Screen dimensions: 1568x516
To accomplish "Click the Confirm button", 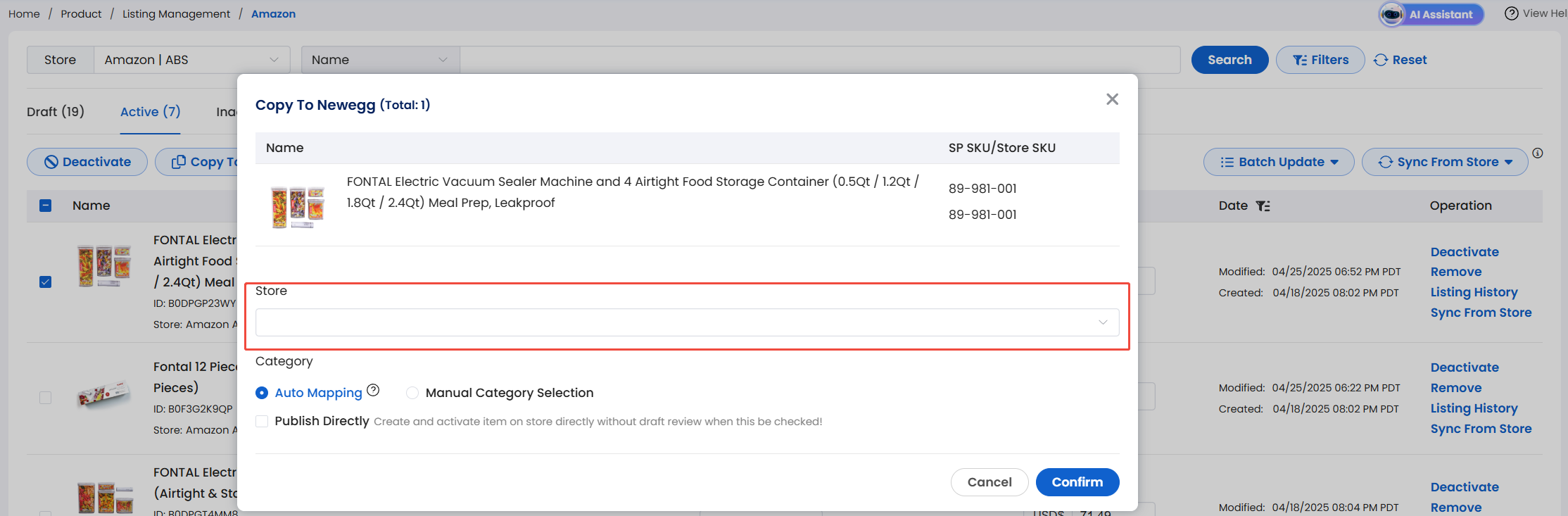I will click(1077, 482).
